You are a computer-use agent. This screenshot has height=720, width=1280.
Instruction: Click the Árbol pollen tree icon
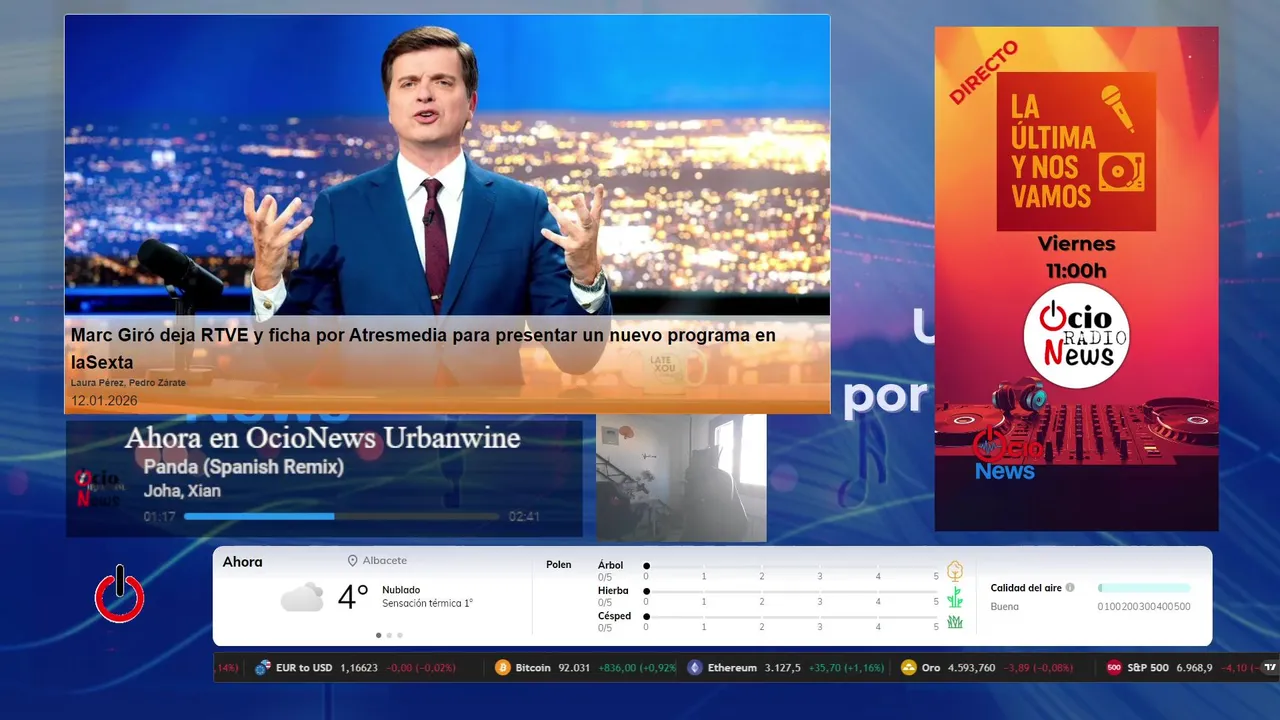point(955,571)
